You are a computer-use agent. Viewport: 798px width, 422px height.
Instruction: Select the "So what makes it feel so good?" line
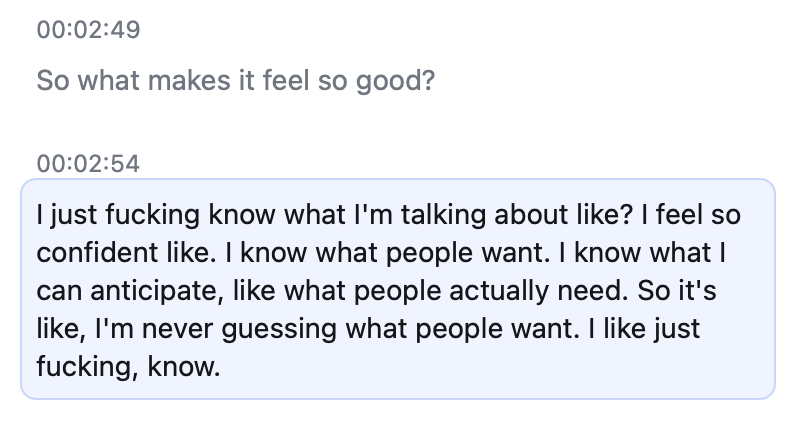pyautogui.click(x=235, y=80)
